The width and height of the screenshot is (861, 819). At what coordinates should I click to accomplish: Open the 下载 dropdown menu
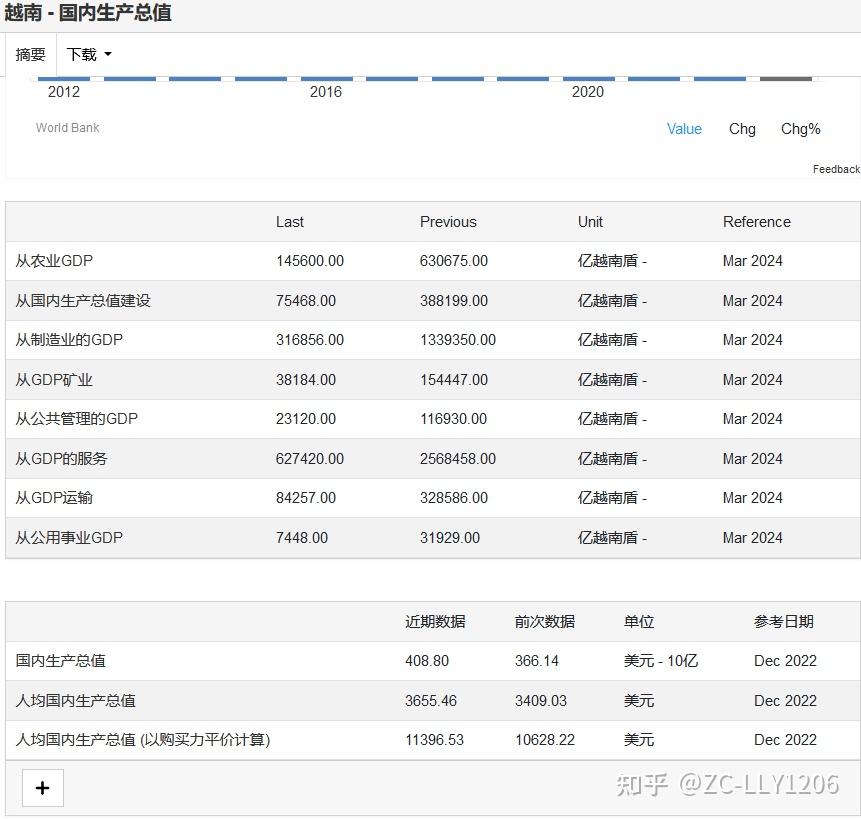click(89, 54)
